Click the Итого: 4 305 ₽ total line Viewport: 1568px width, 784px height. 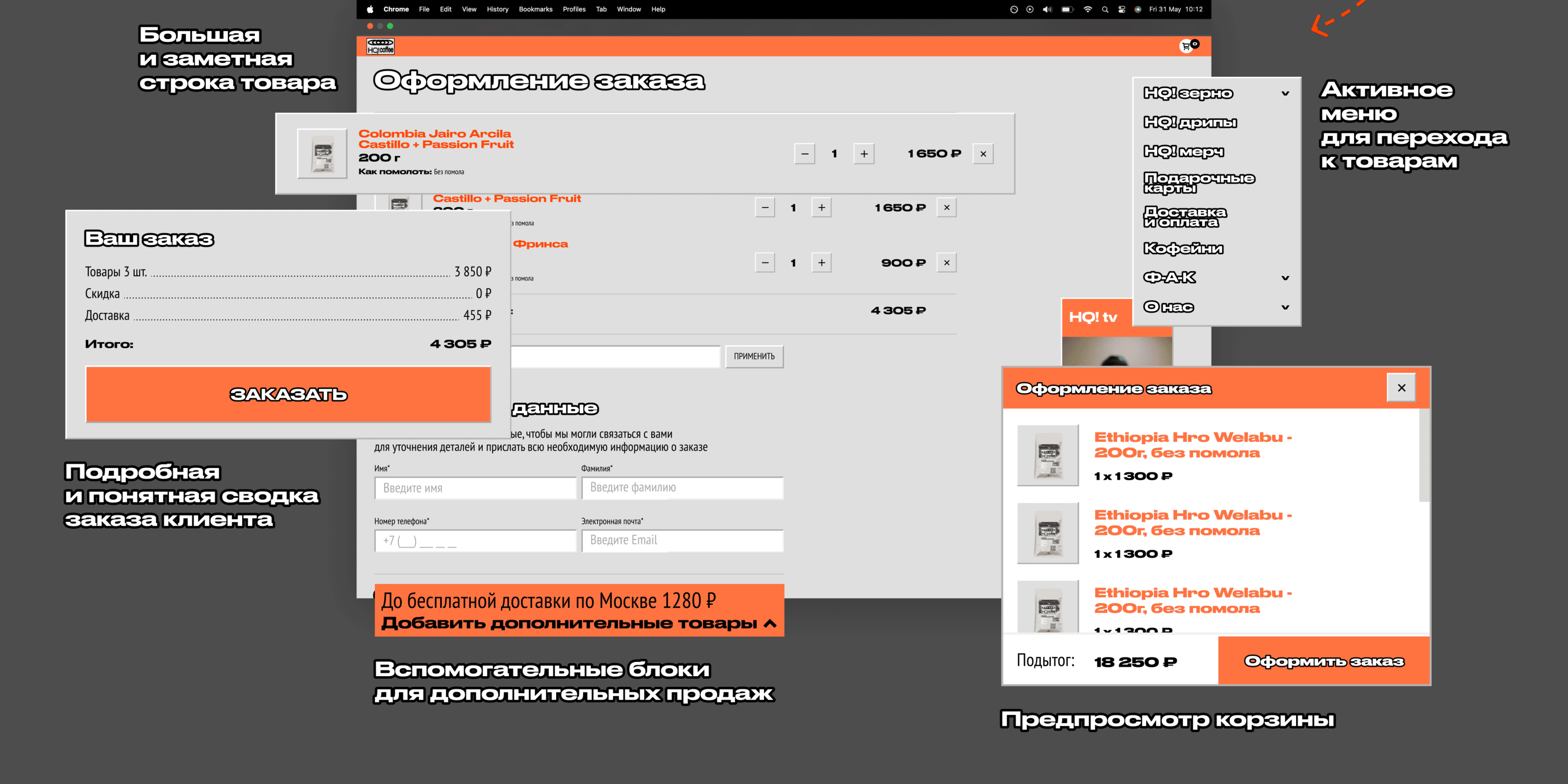288,344
